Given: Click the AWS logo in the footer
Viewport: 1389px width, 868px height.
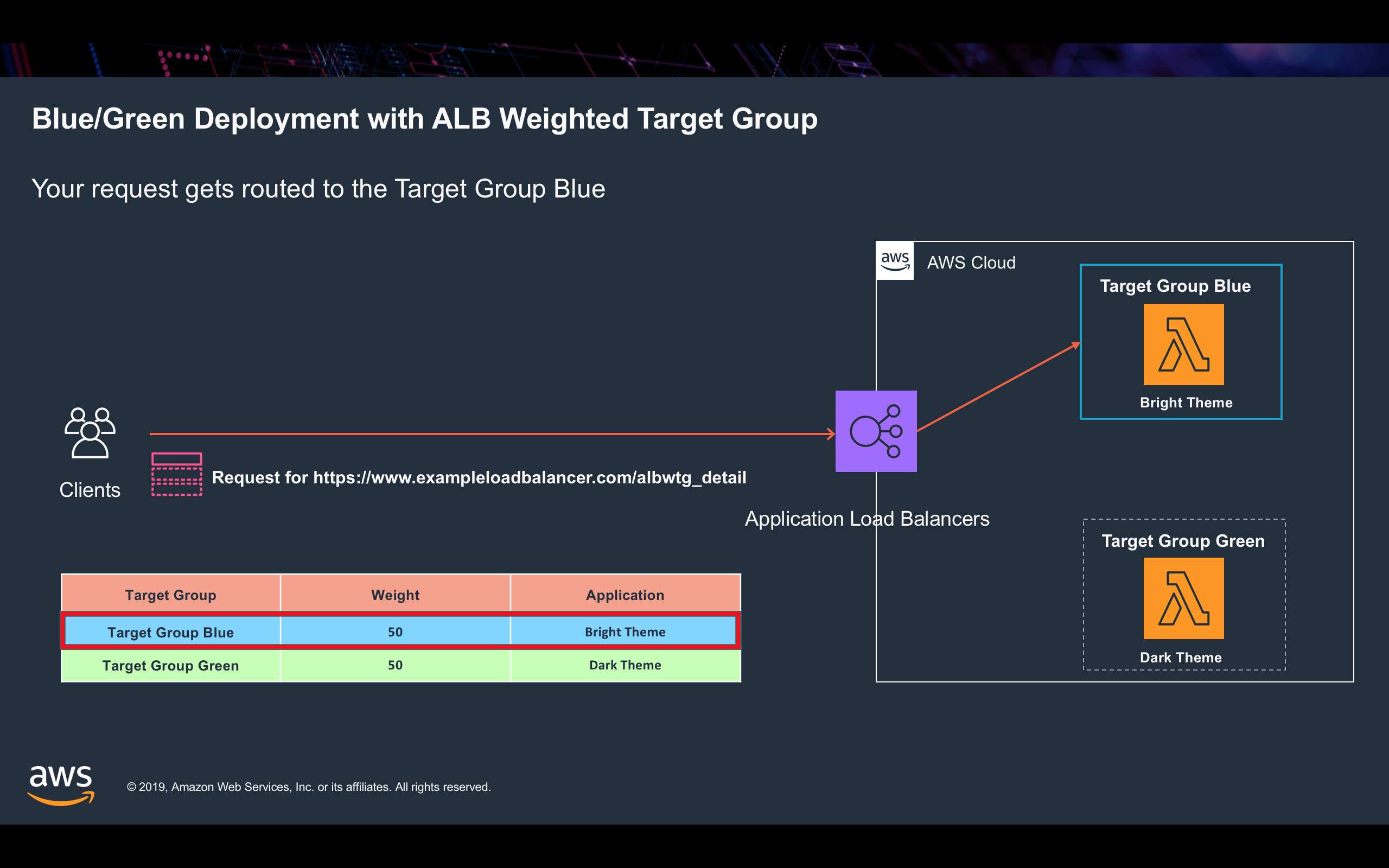Looking at the screenshot, I should (61, 785).
